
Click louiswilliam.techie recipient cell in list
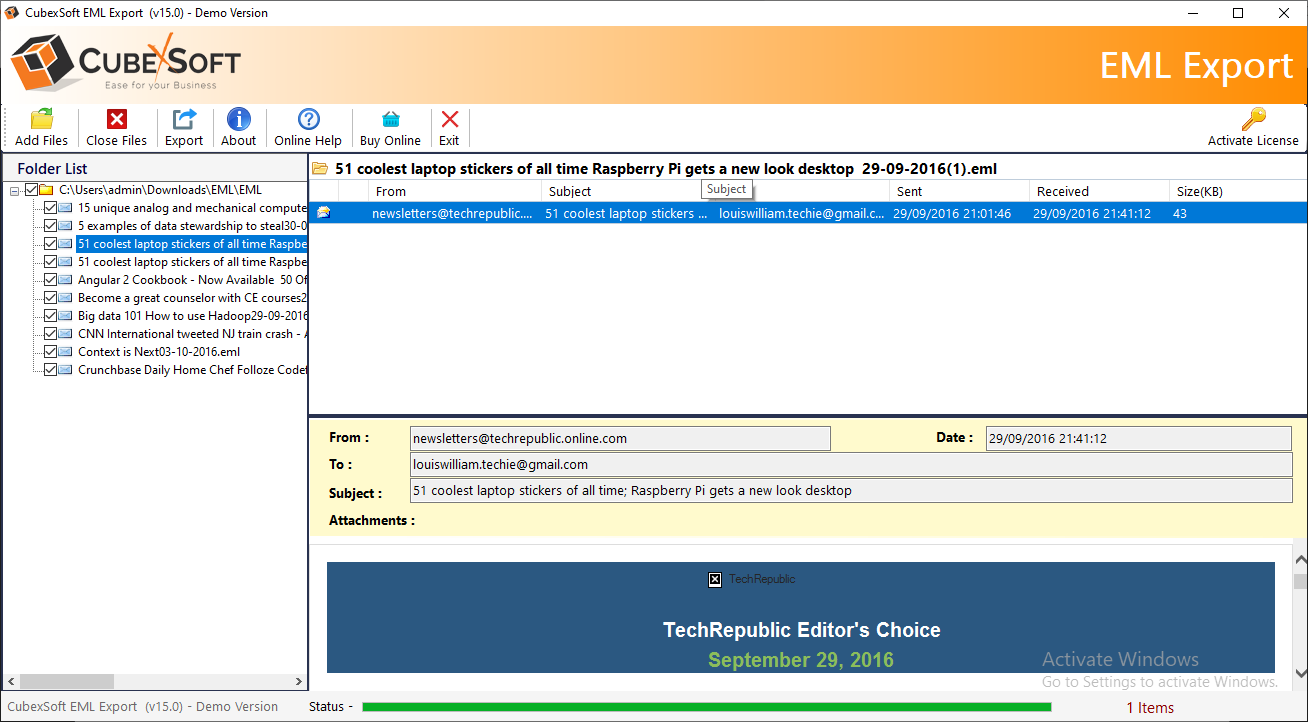[x=802, y=213]
